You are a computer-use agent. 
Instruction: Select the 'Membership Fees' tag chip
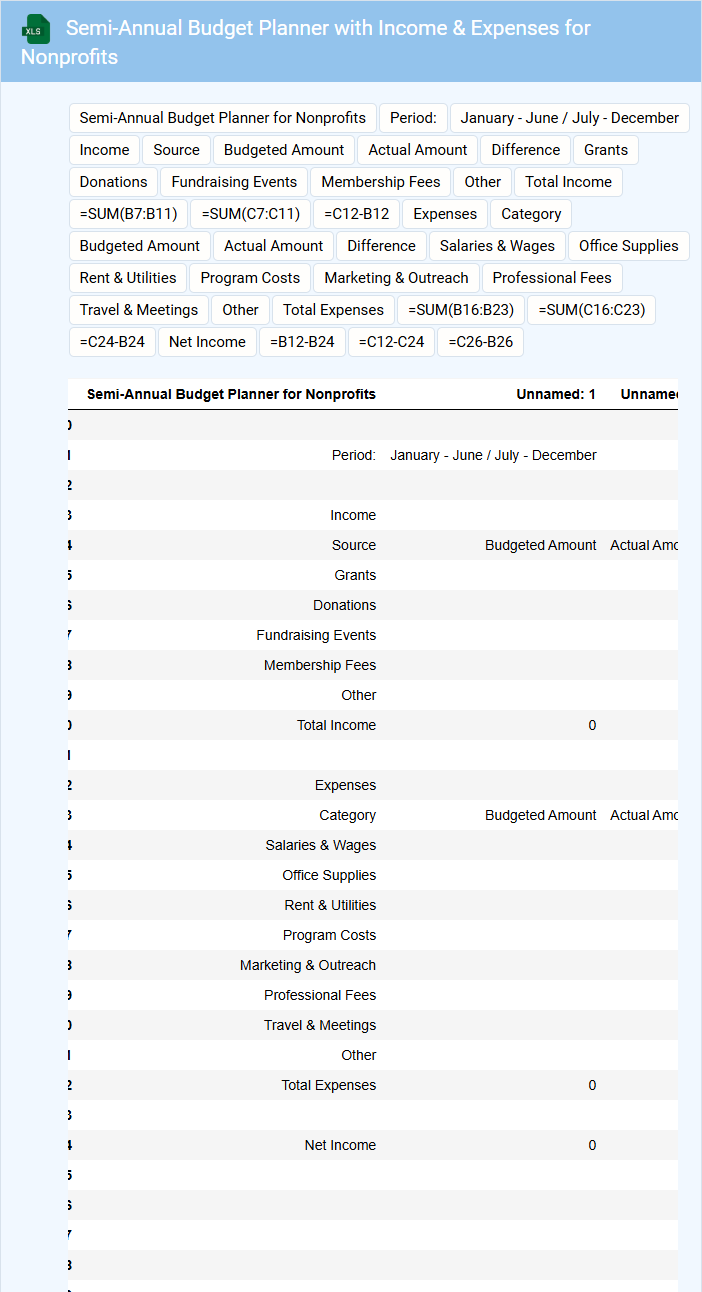(x=381, y=182)
